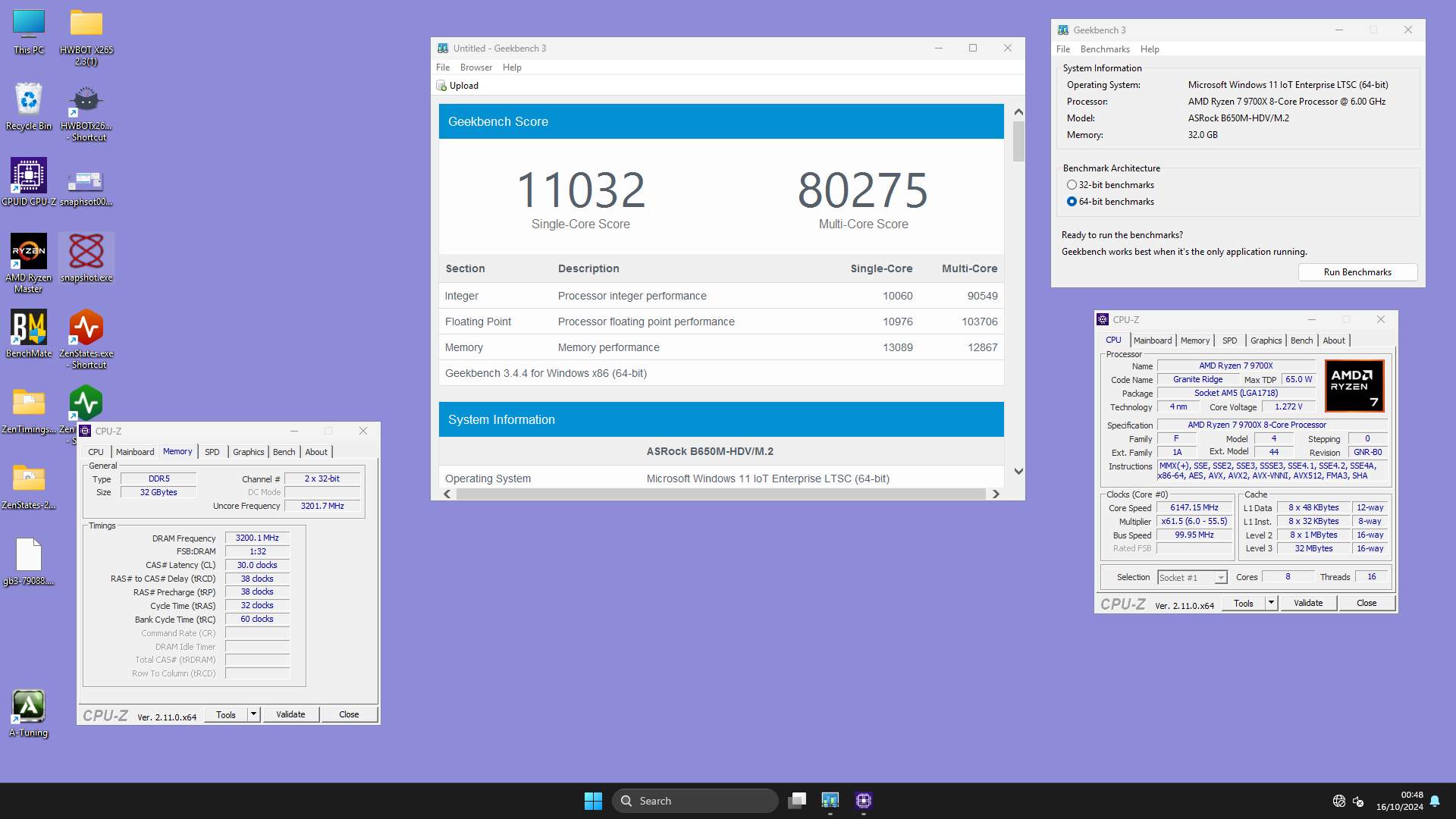Click the Windows Start button on taskbar
This screenshot has height=819, width=1456.
pyautogui.click(x=593, y=801)
